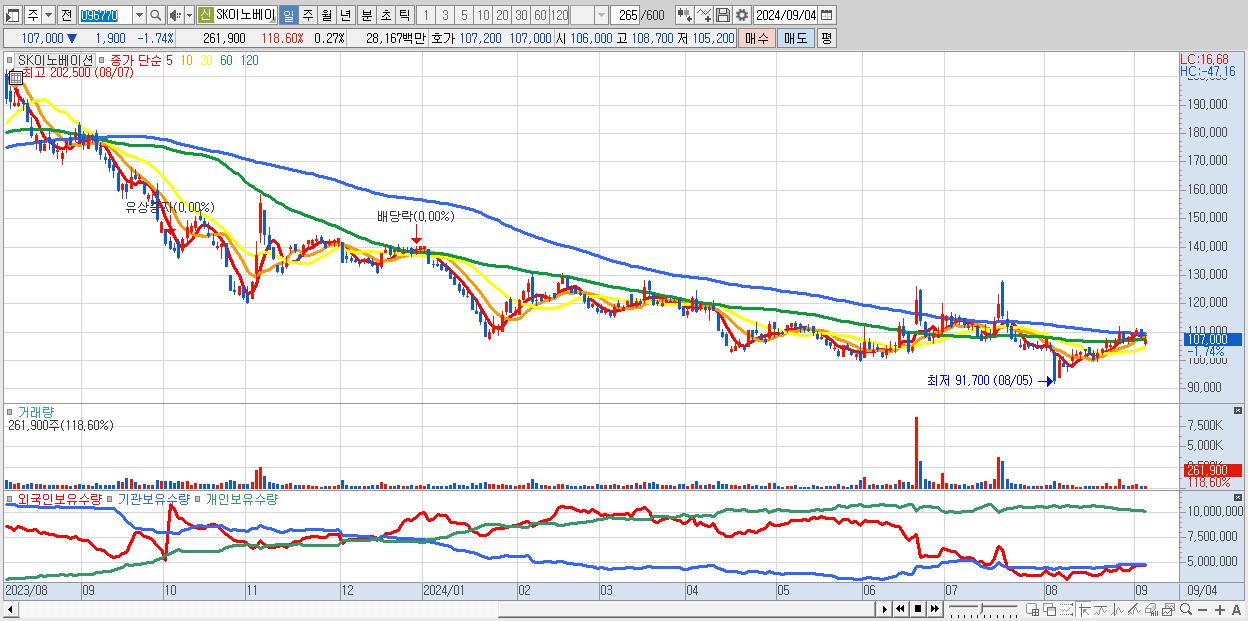Open the dropdown next to 주 type selector
This screenshot has height=621, width=1248.
point(48,15)
